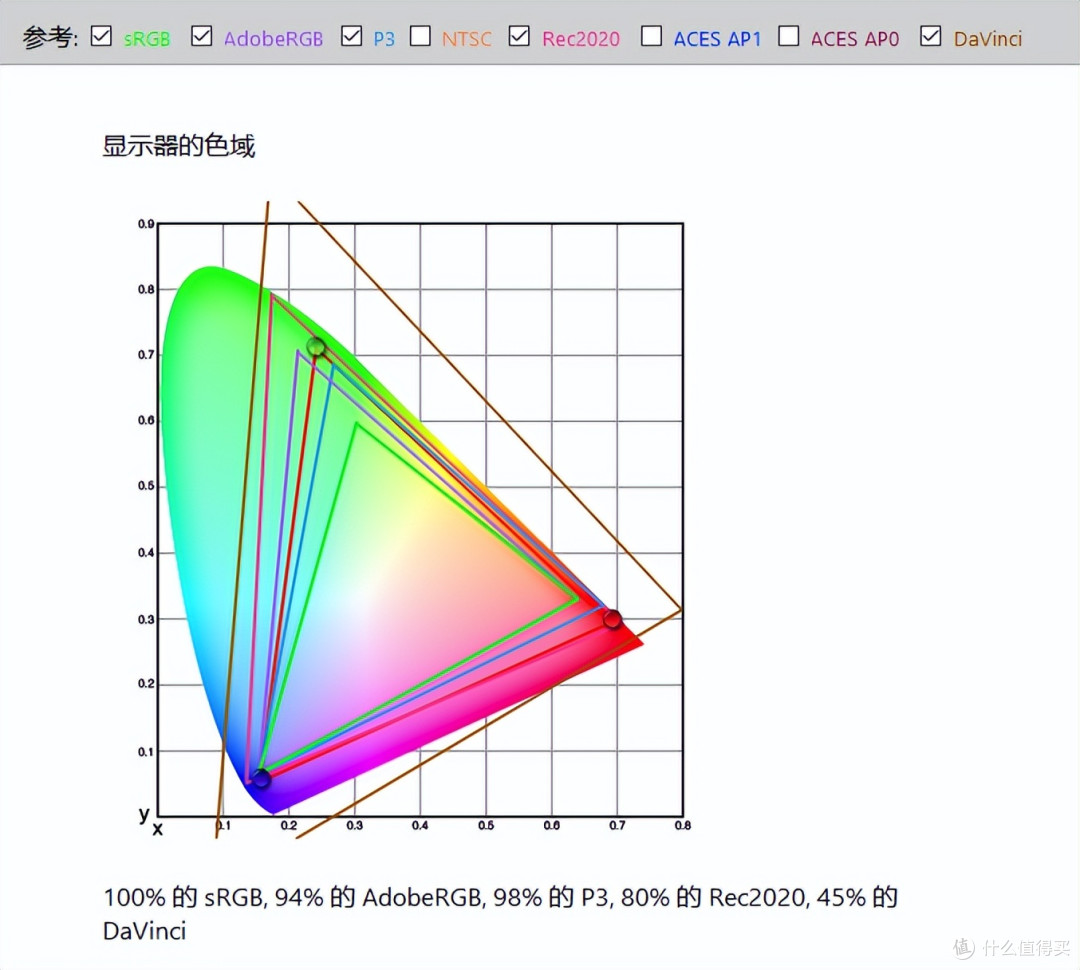Click the gamut coverage summary starting 100% 的 sRGB

tap(500, 914)
